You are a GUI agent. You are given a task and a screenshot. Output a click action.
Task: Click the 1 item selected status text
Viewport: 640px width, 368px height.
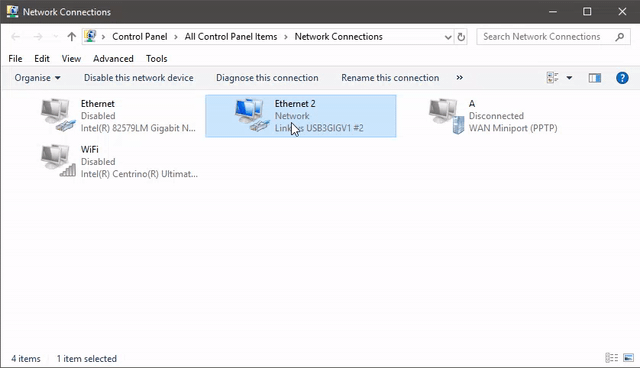pos(87,359)
